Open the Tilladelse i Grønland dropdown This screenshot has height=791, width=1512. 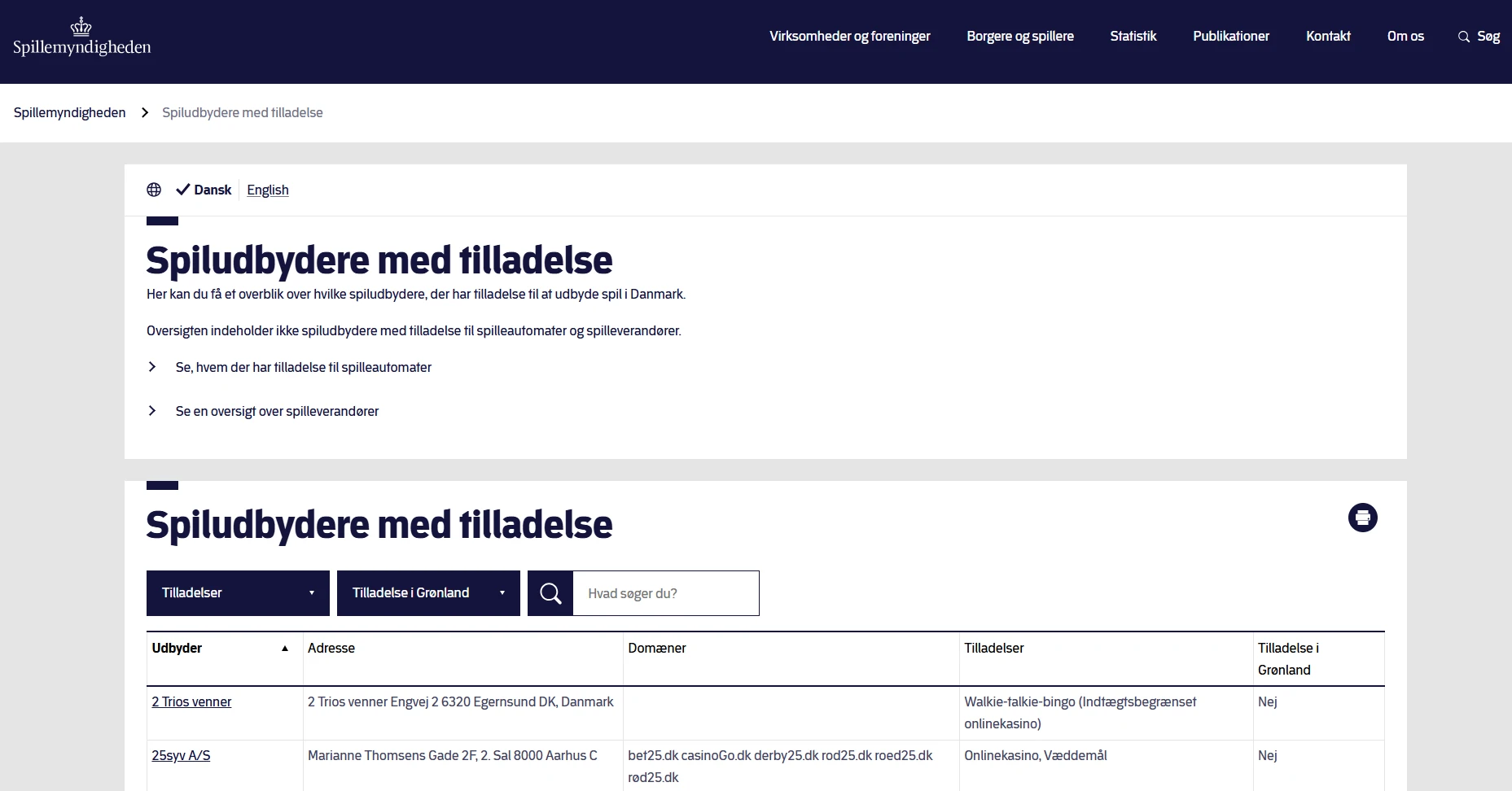click(428, 593)
